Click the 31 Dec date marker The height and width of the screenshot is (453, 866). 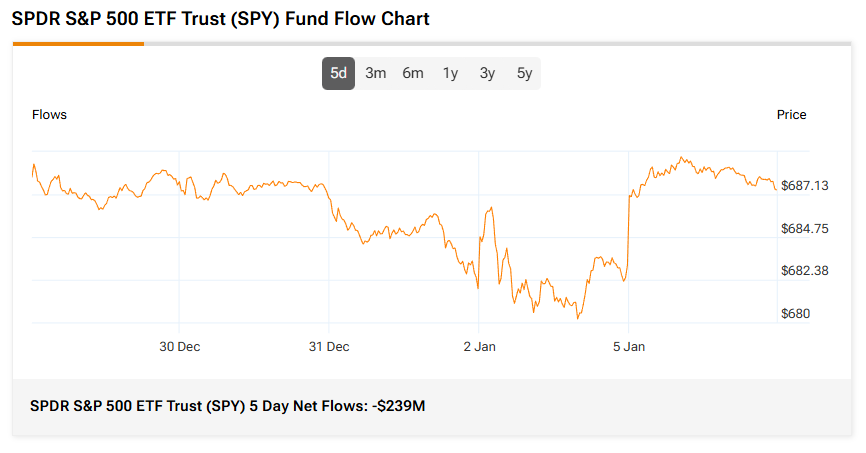click(x=329, y=347)
